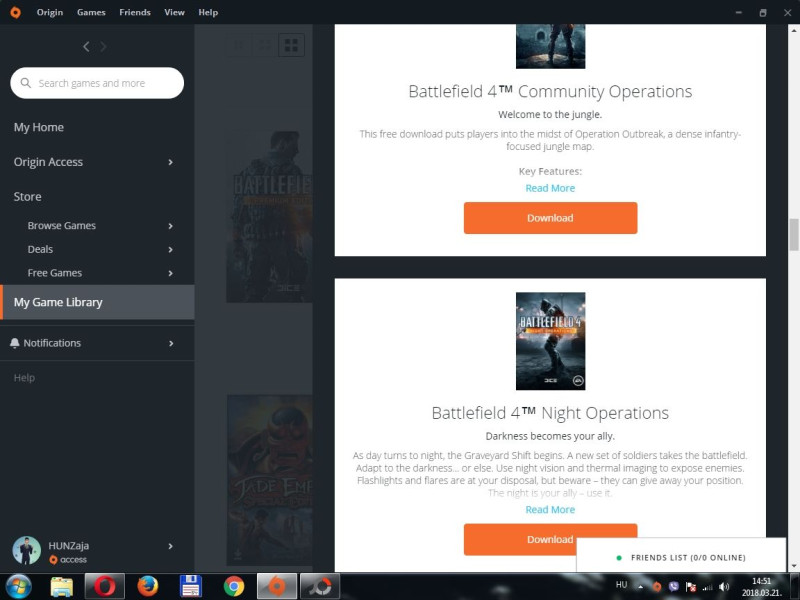
Task: Click the Battlefield 4 Night Operations title
Action: [x=550, y=413]
